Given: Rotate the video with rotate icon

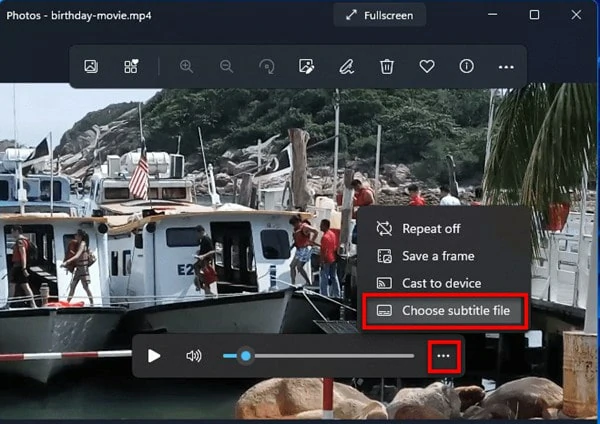Looking at the screenshot, I should 267,67.
